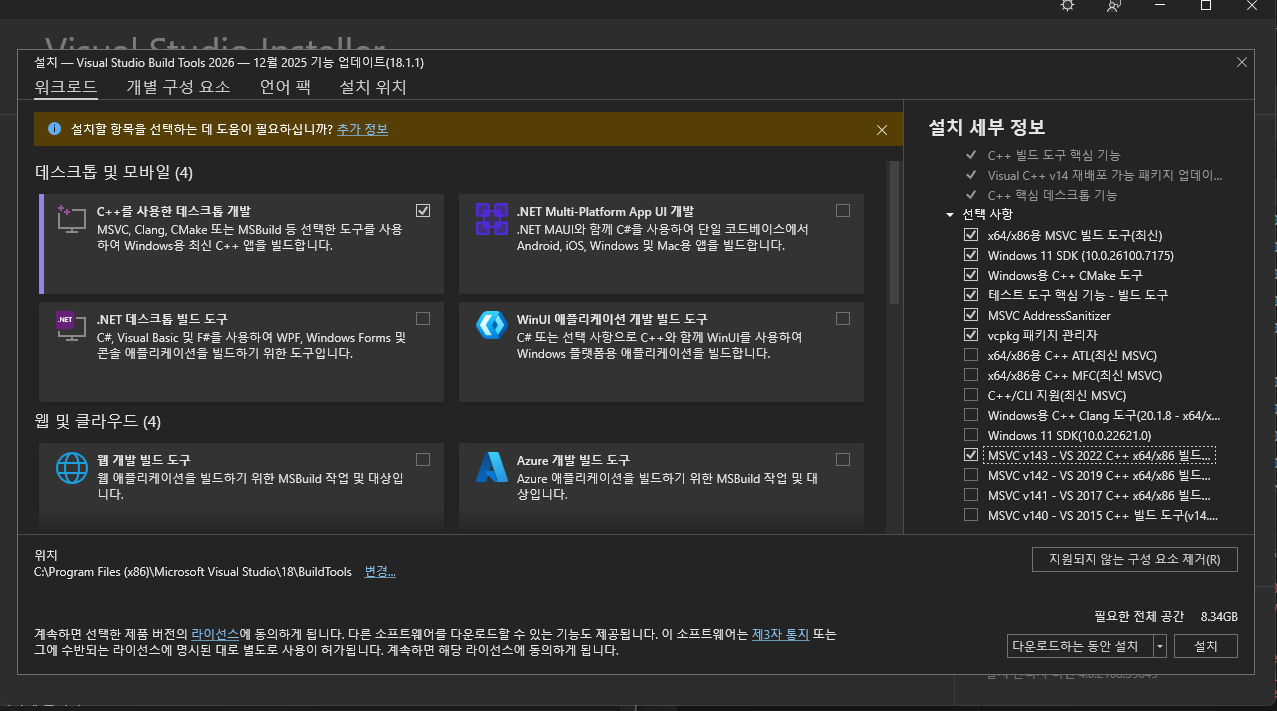Open the 다운로드하는 동안 설치 dropdown arrow
This screenshot has width=1277, height=711.
tap(1160, 646)
